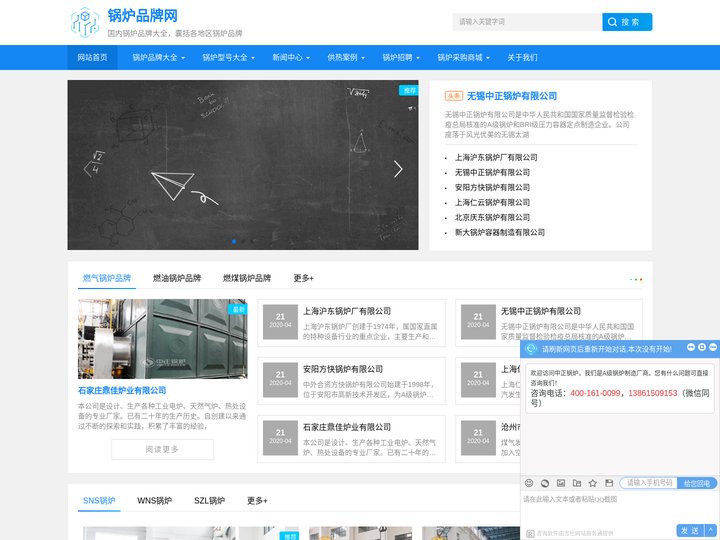Click the 阅读更多 button
The width and height of the screenshot is (720, 540).
(x=163, y=449)
